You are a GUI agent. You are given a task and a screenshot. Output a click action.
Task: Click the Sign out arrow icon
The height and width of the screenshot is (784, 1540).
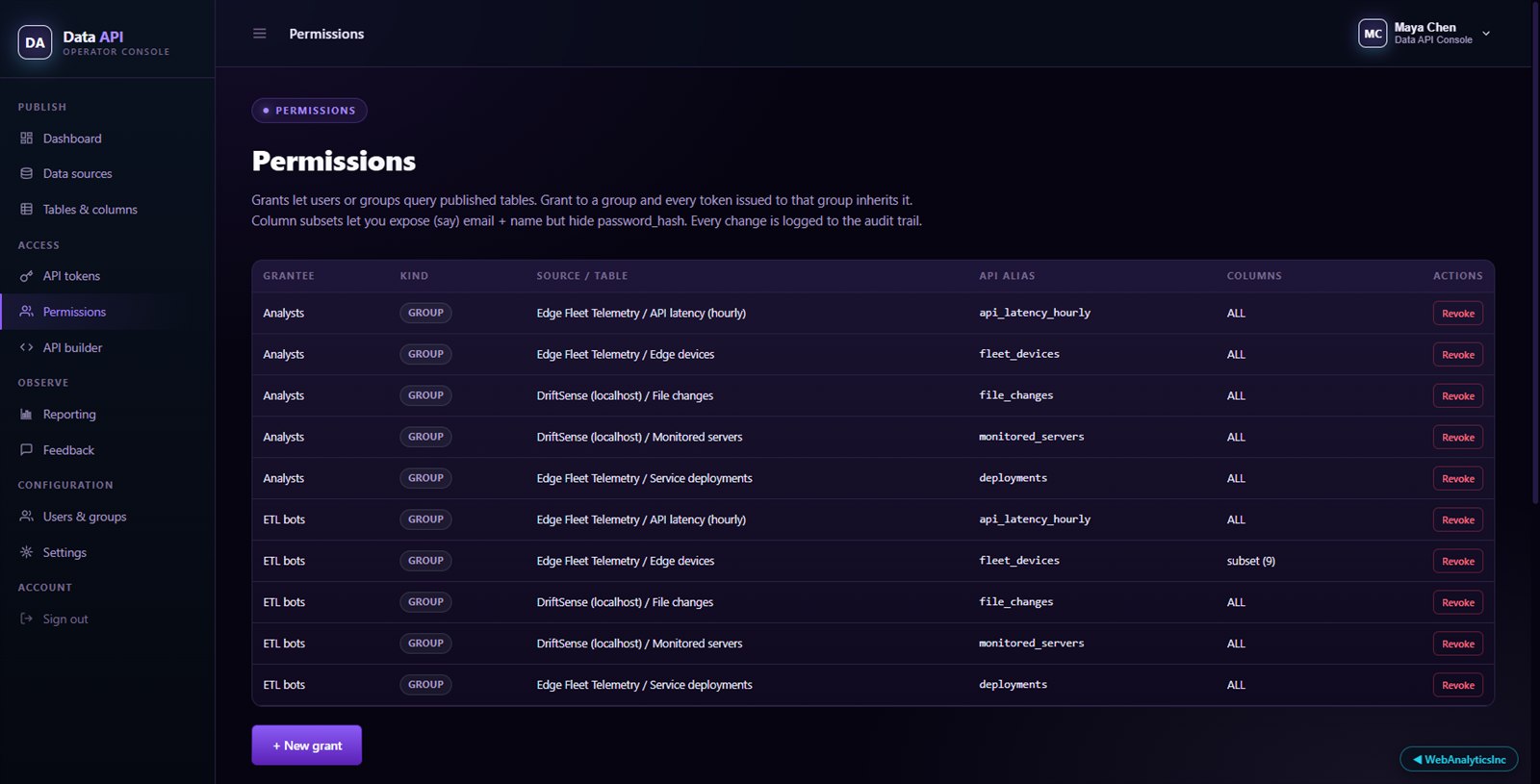26,619
